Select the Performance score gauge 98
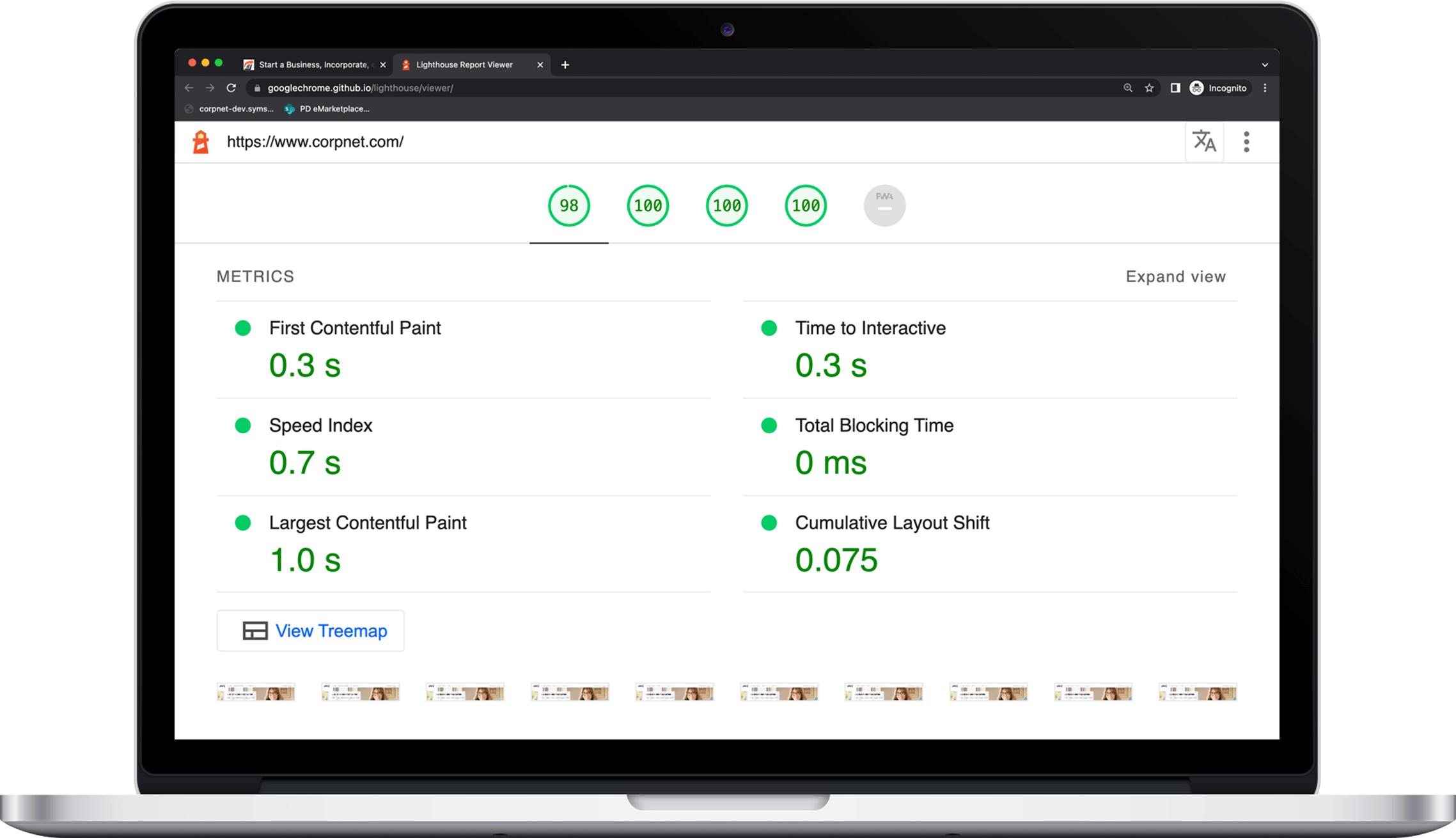The image size is (1456, 838). click(569, 206)
